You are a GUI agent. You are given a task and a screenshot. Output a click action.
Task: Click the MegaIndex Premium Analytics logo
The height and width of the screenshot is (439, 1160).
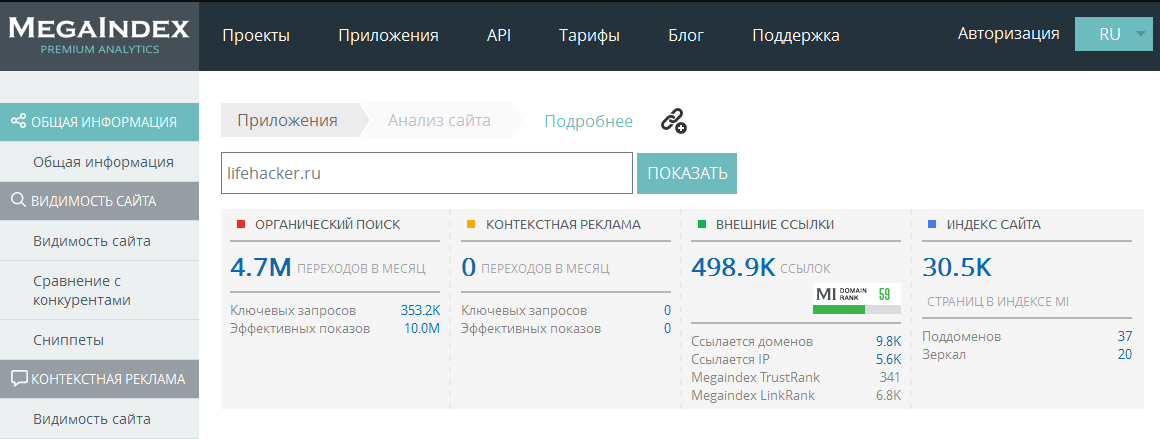(x=99, y=36)
